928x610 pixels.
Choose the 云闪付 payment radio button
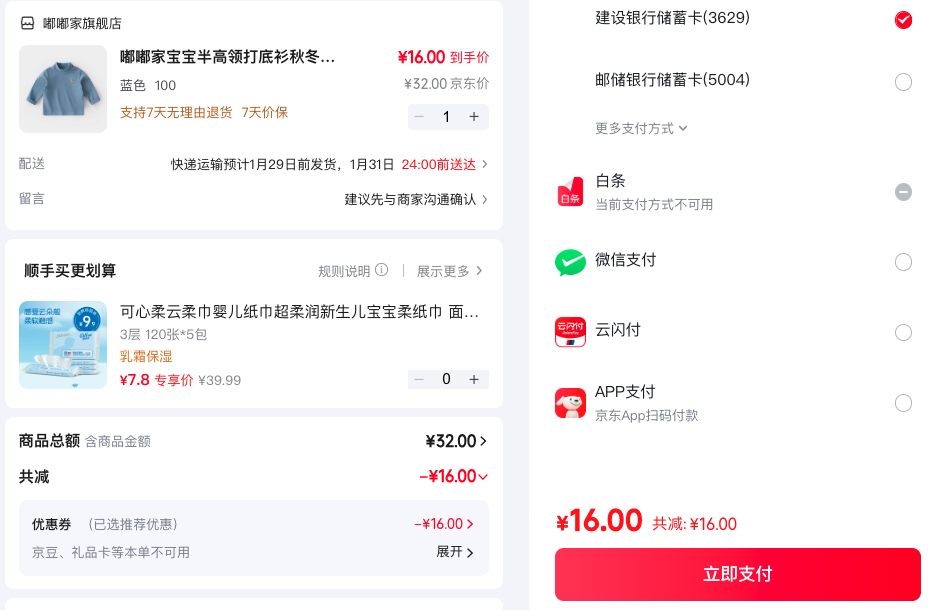(x=903, y=333)
